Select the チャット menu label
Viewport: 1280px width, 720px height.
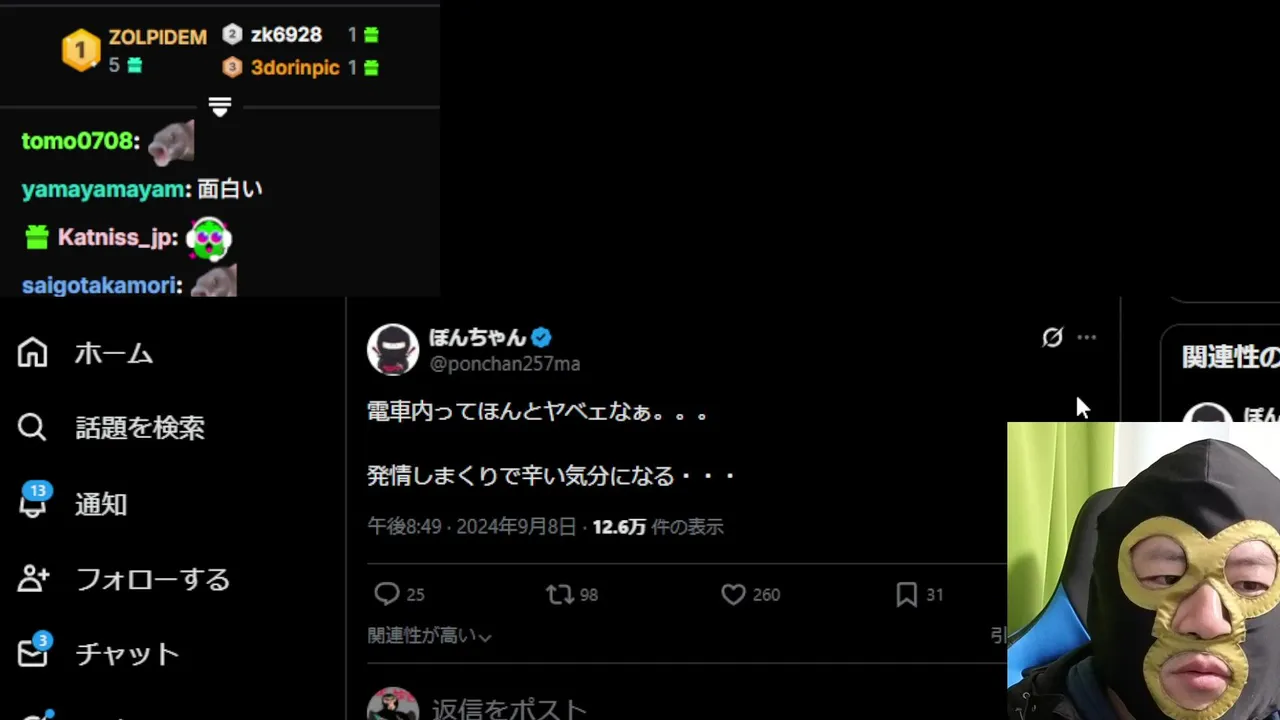pyautogui.click(x=127, y=653)
